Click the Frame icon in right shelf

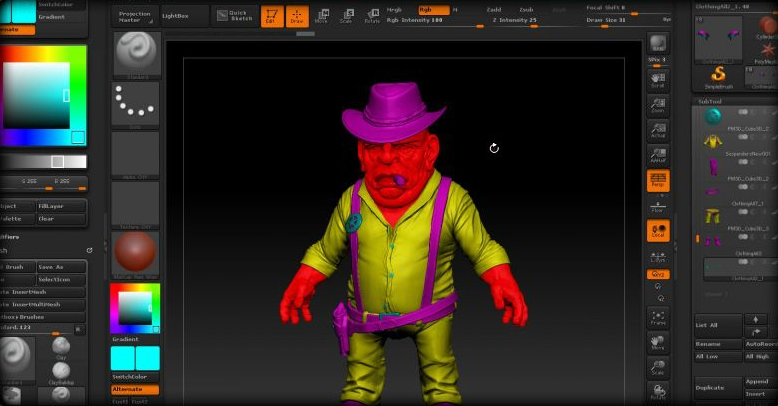(658, 318)
